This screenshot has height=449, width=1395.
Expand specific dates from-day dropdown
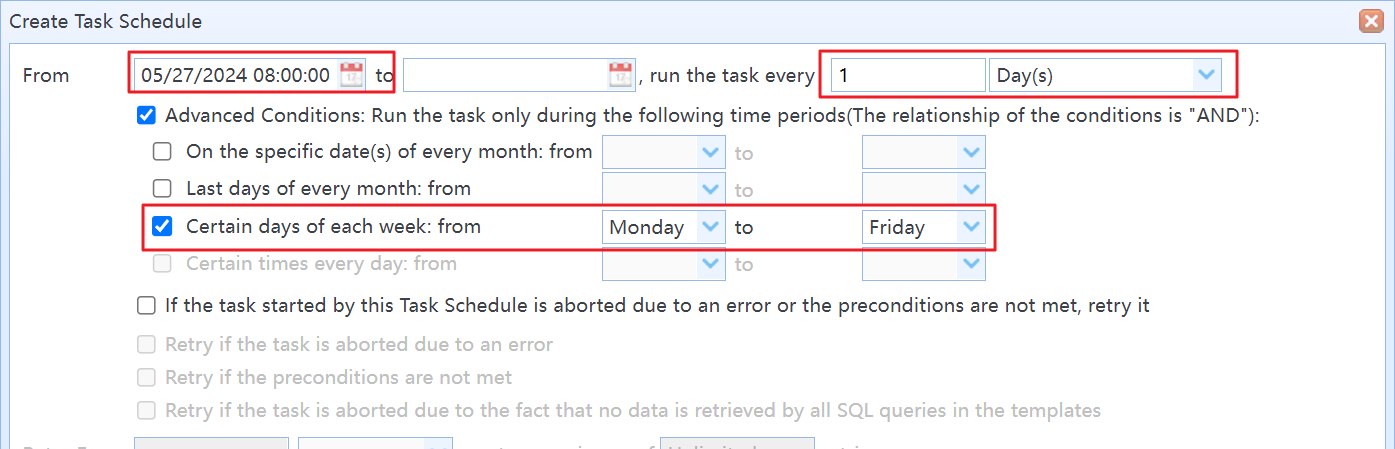711,153
